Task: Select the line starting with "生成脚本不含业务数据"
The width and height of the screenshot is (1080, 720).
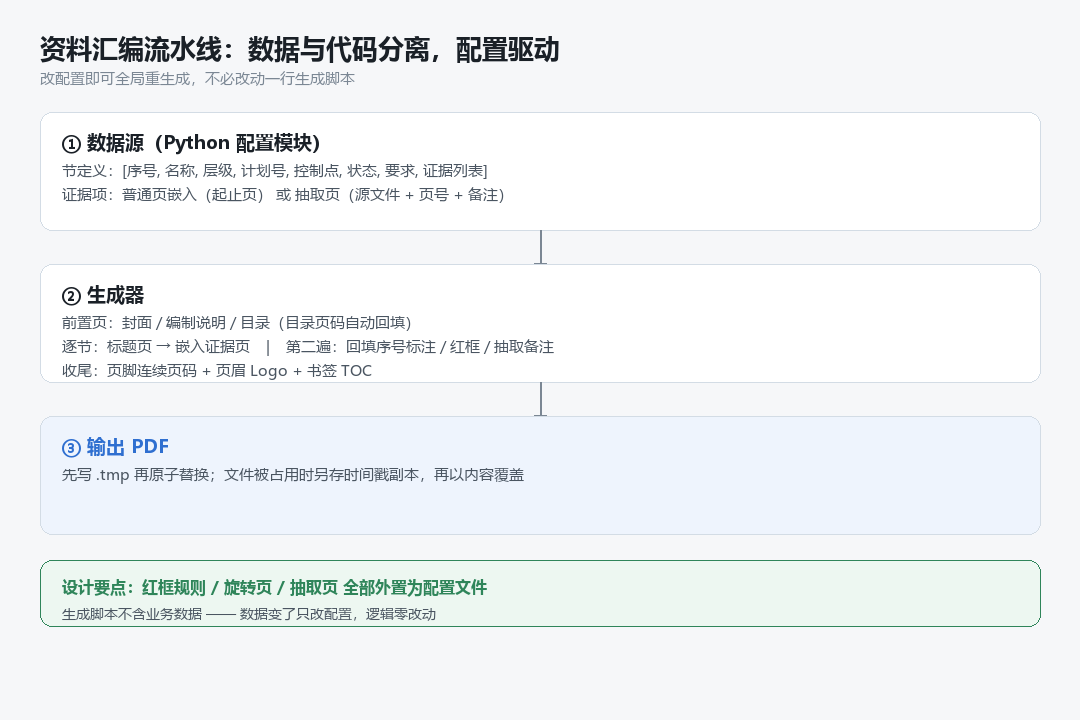Action: pyautogui.click(x=249, y=615)
